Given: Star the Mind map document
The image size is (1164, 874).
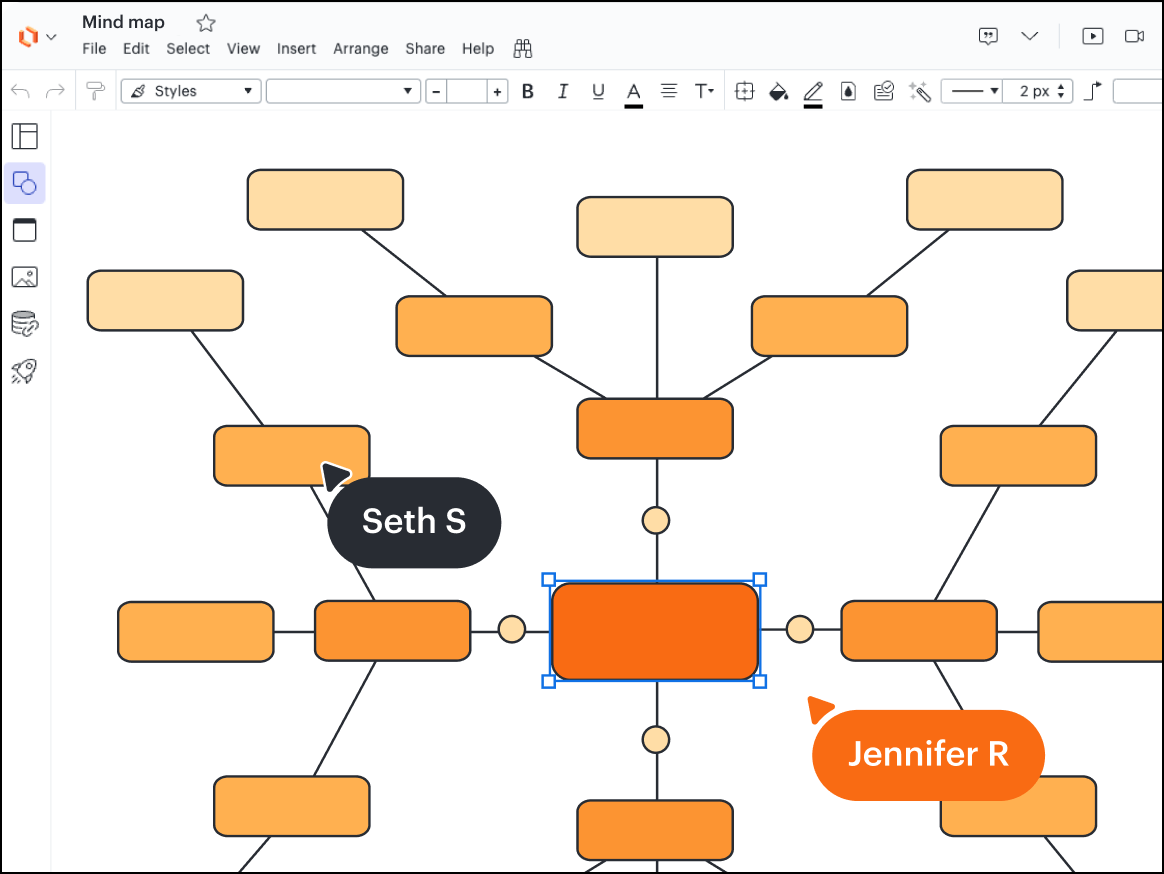Looking at the screenshot, I should click(x=206, y=23).
